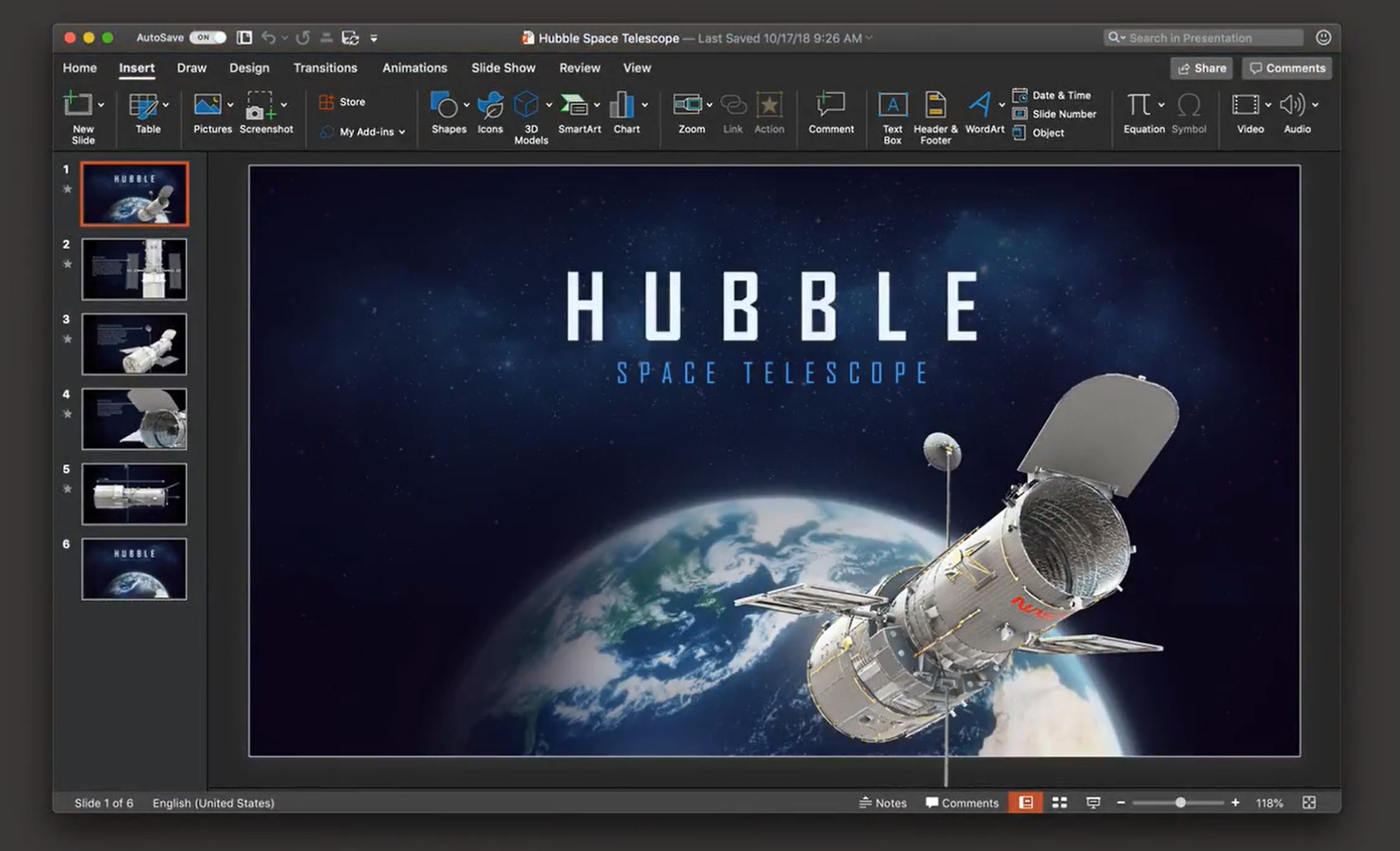Click the Search in Presentation field
The width and height of the screenshot is (1400, 851).
click(x=1204, y=38)
